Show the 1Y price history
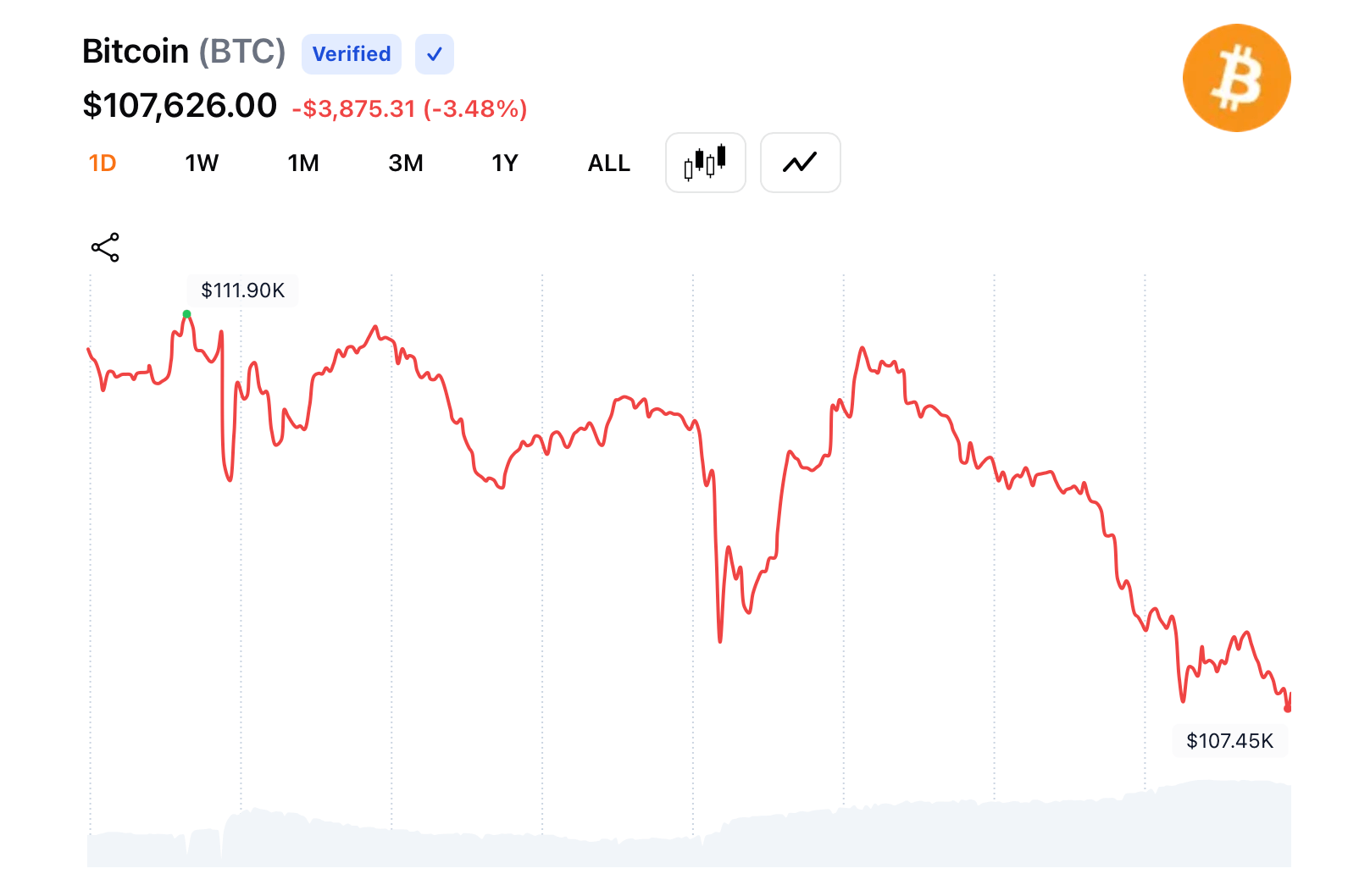The height and width of the screenshot is (896, 1359). [x=505, y=163]
